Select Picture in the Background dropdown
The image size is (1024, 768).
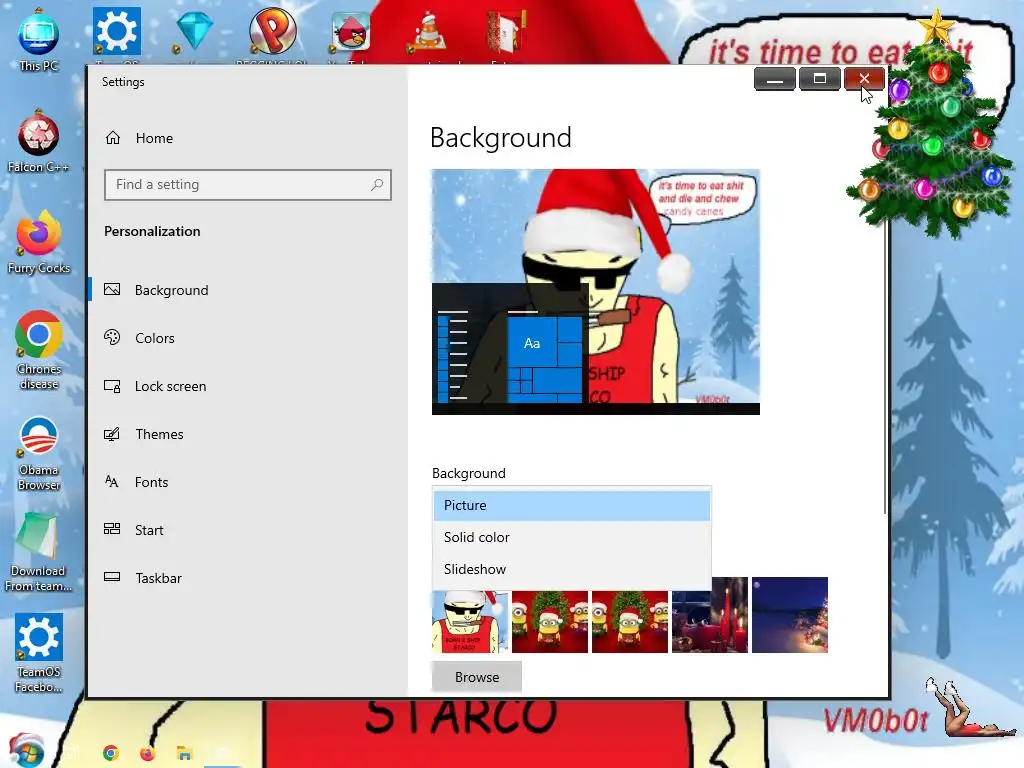[x=571, y=505]
